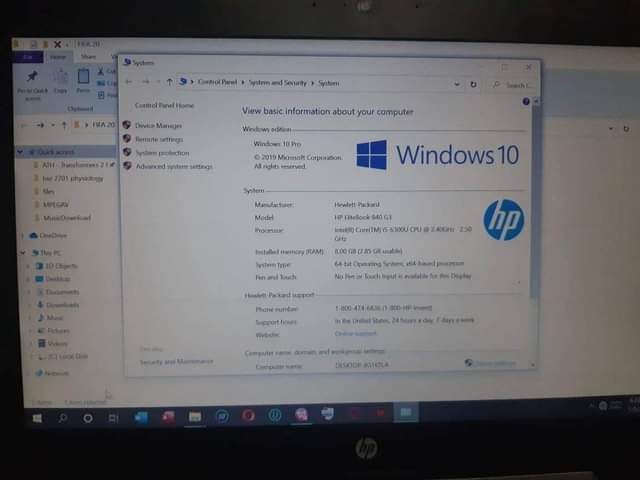Select 3D Objects under This PC
This screenshot has height=480, width=640.
(61, 266)
